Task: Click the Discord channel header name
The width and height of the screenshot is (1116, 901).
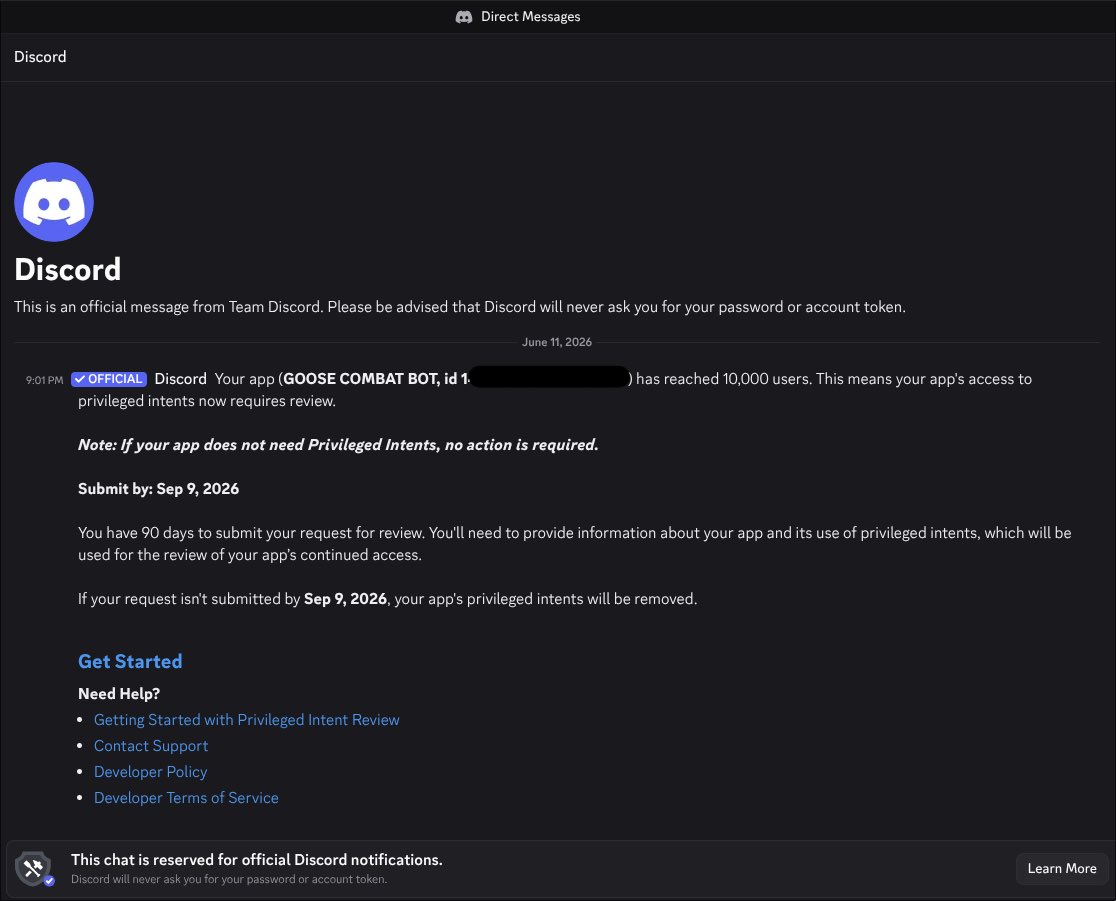Action: tap(40, 57)
